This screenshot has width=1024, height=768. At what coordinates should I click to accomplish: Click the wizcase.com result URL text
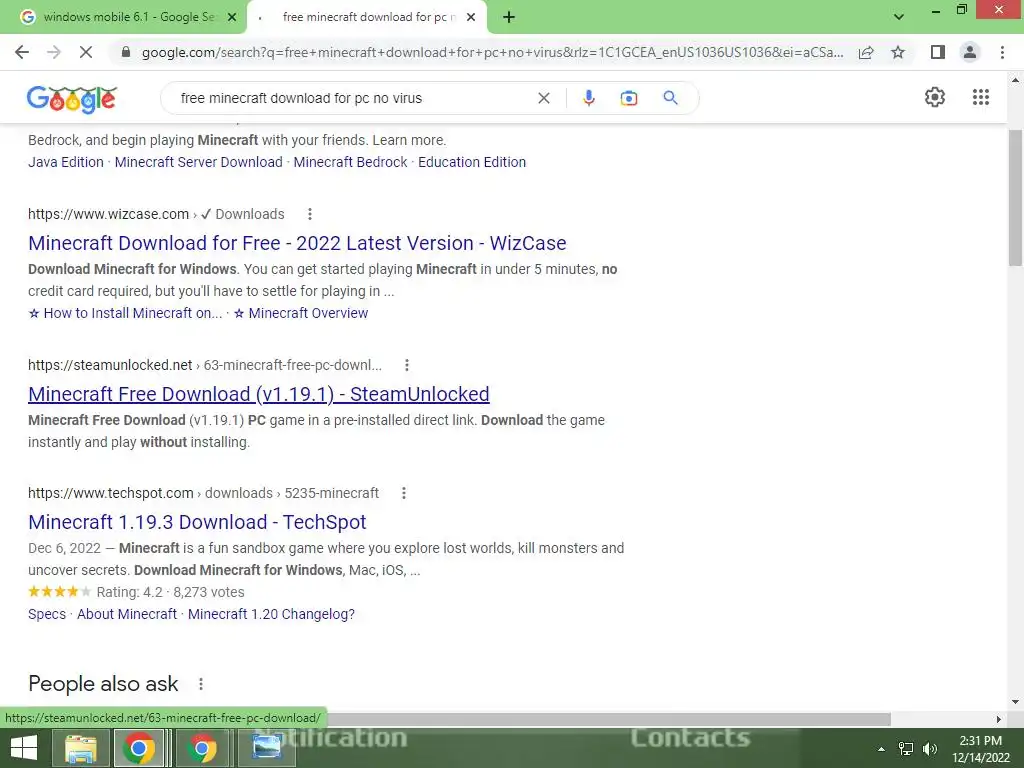pyautogui.click(x=108, y=214)
